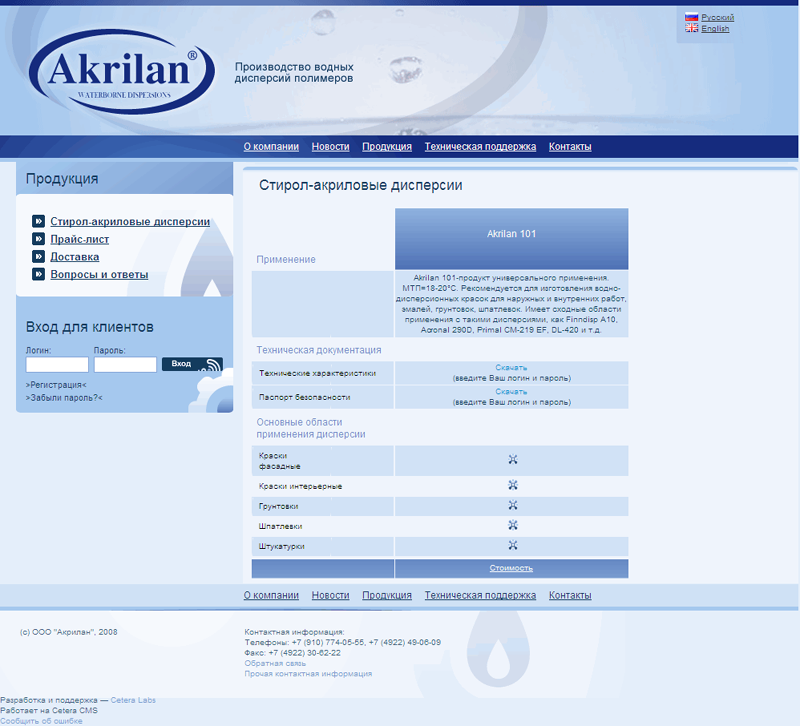Open the Регистрация link

click(56, 385)
